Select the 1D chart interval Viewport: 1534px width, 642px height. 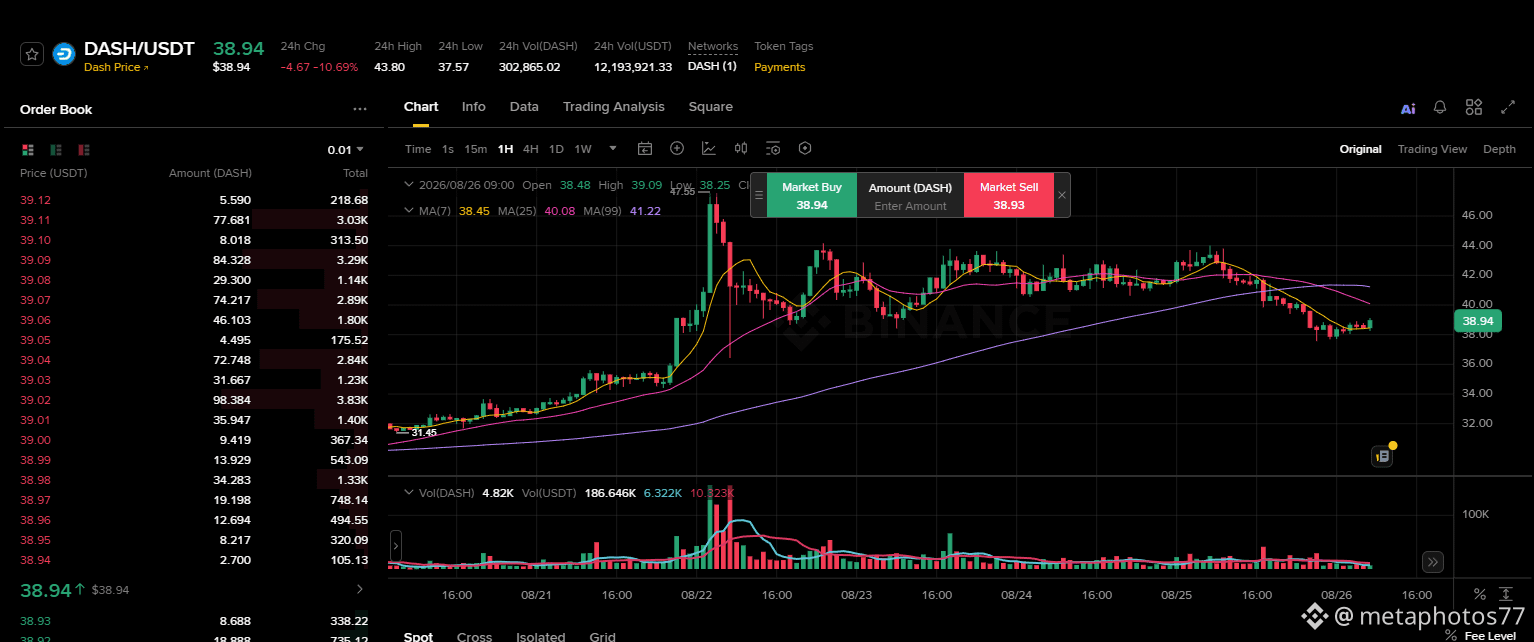pyautogui.click(x=557, y=149)
